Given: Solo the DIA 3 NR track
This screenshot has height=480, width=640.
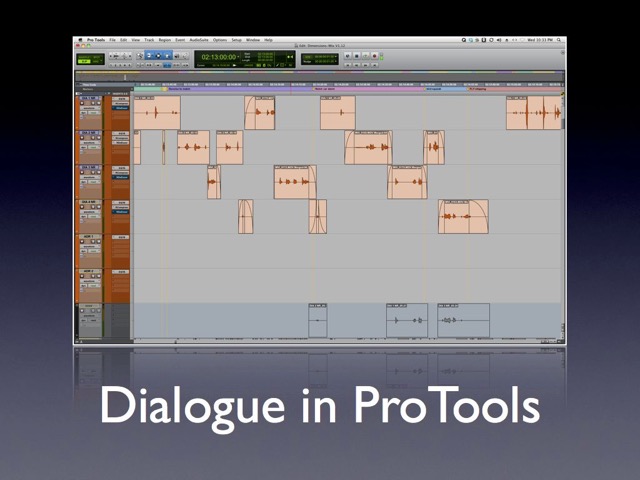Looking at the screenshot, I should click(93, 173).
